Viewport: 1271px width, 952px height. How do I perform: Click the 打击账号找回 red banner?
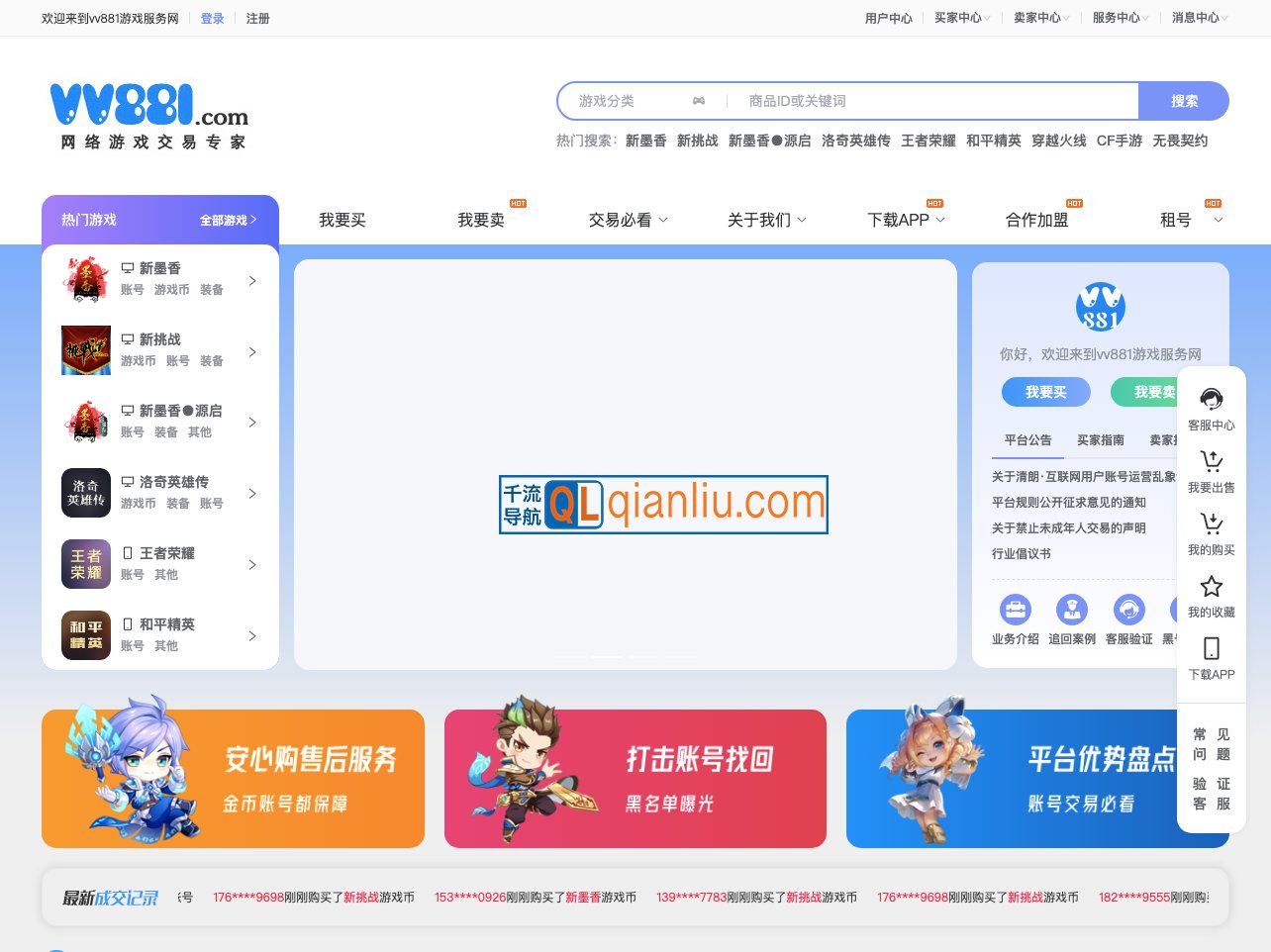[x=635, y=778]
